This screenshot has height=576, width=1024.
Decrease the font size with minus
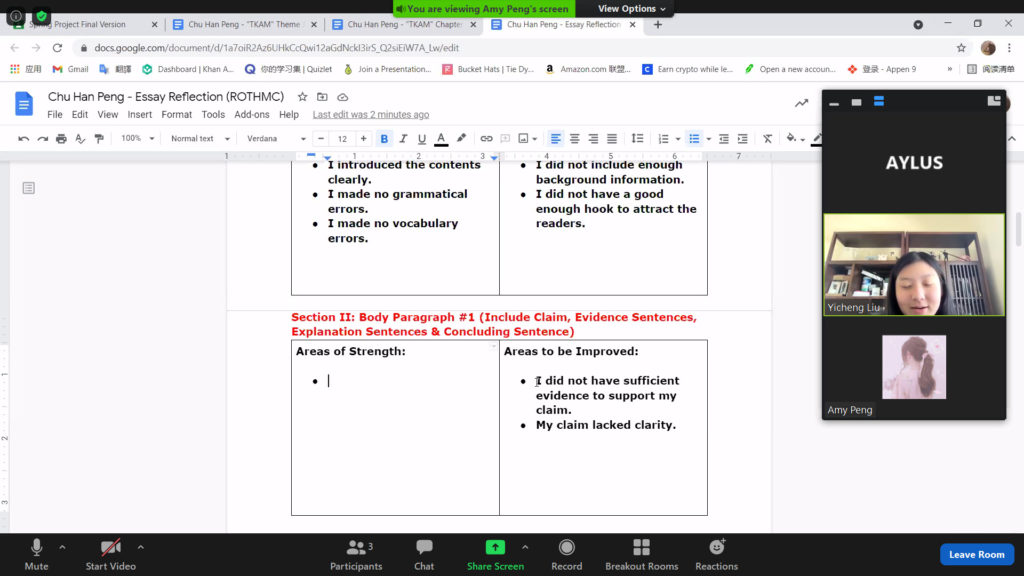[321, 138]
